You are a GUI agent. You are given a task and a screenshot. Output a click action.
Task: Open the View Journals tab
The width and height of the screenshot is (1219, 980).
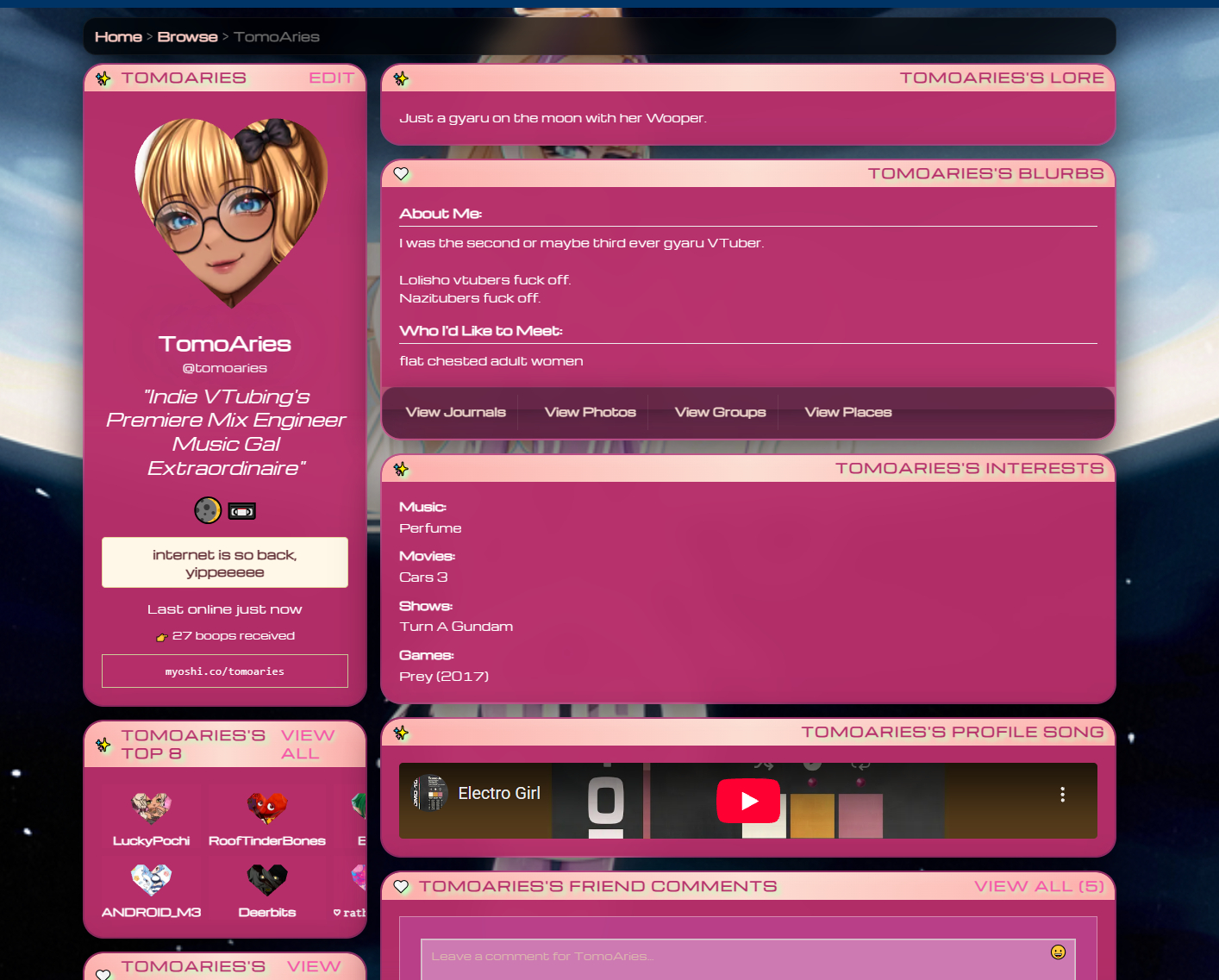click(x=455, y=412)
